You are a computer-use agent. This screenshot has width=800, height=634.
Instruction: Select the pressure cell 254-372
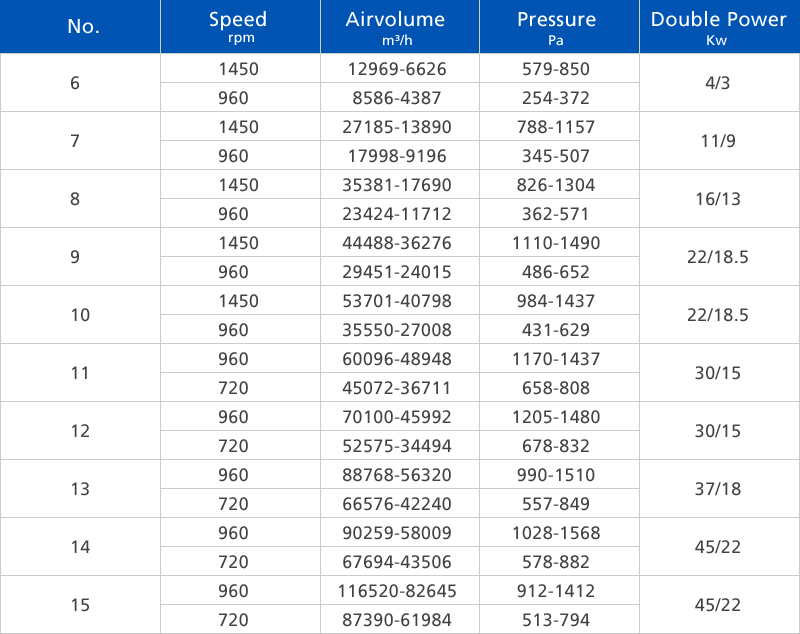tap(556, 98)
